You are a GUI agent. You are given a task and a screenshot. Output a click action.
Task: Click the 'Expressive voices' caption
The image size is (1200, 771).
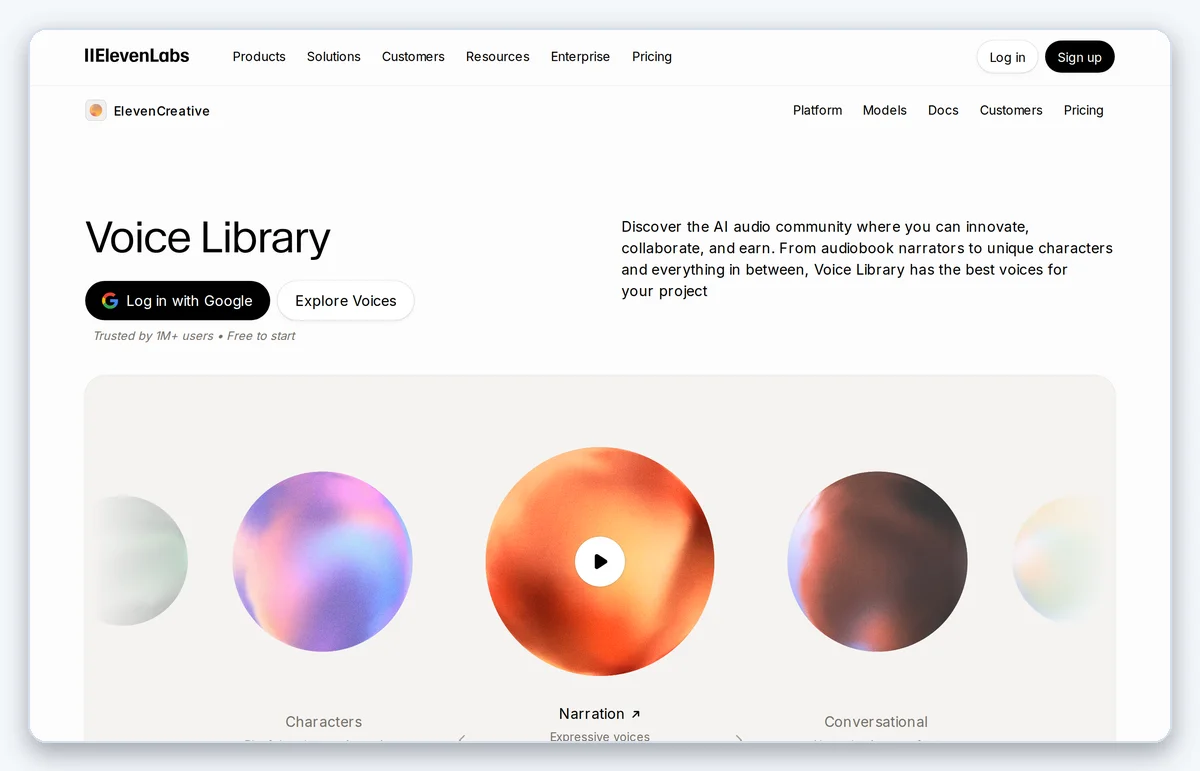(600, 737)
